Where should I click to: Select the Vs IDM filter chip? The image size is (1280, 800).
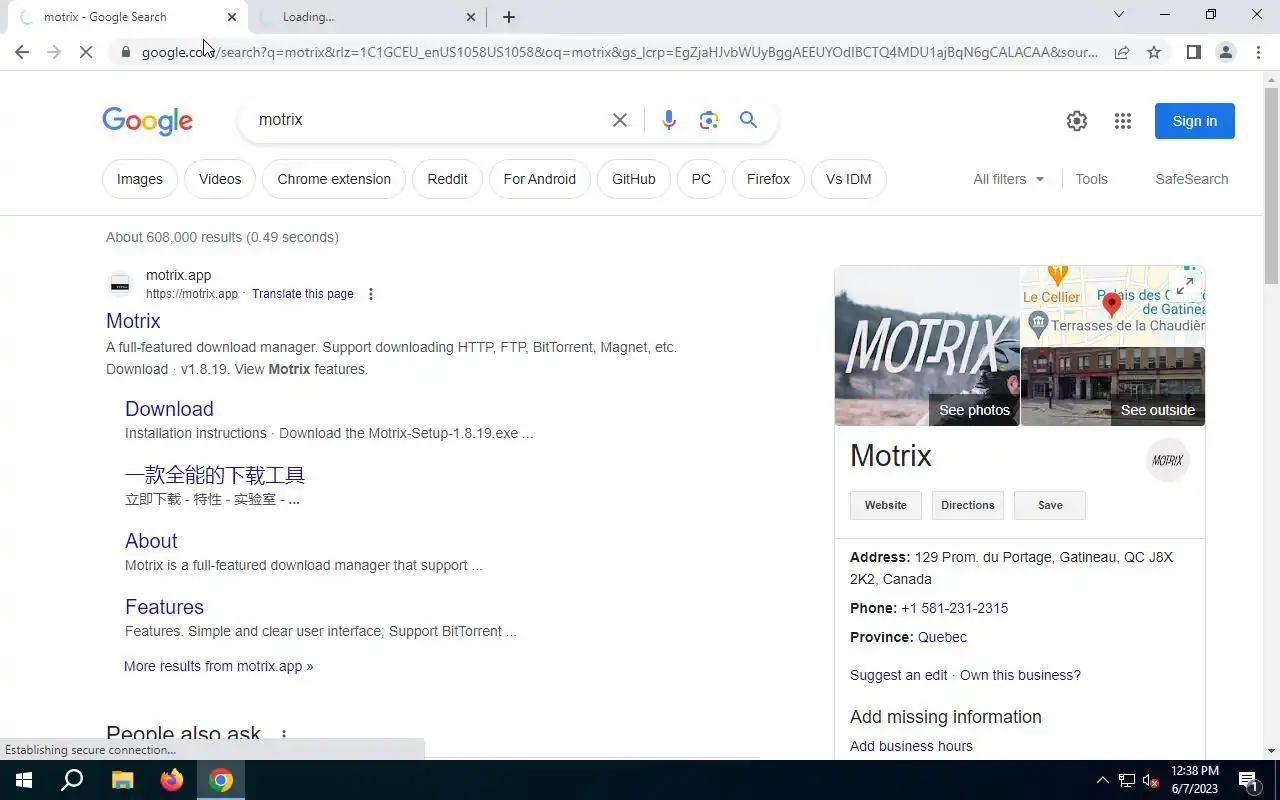[x=848, y=179]
